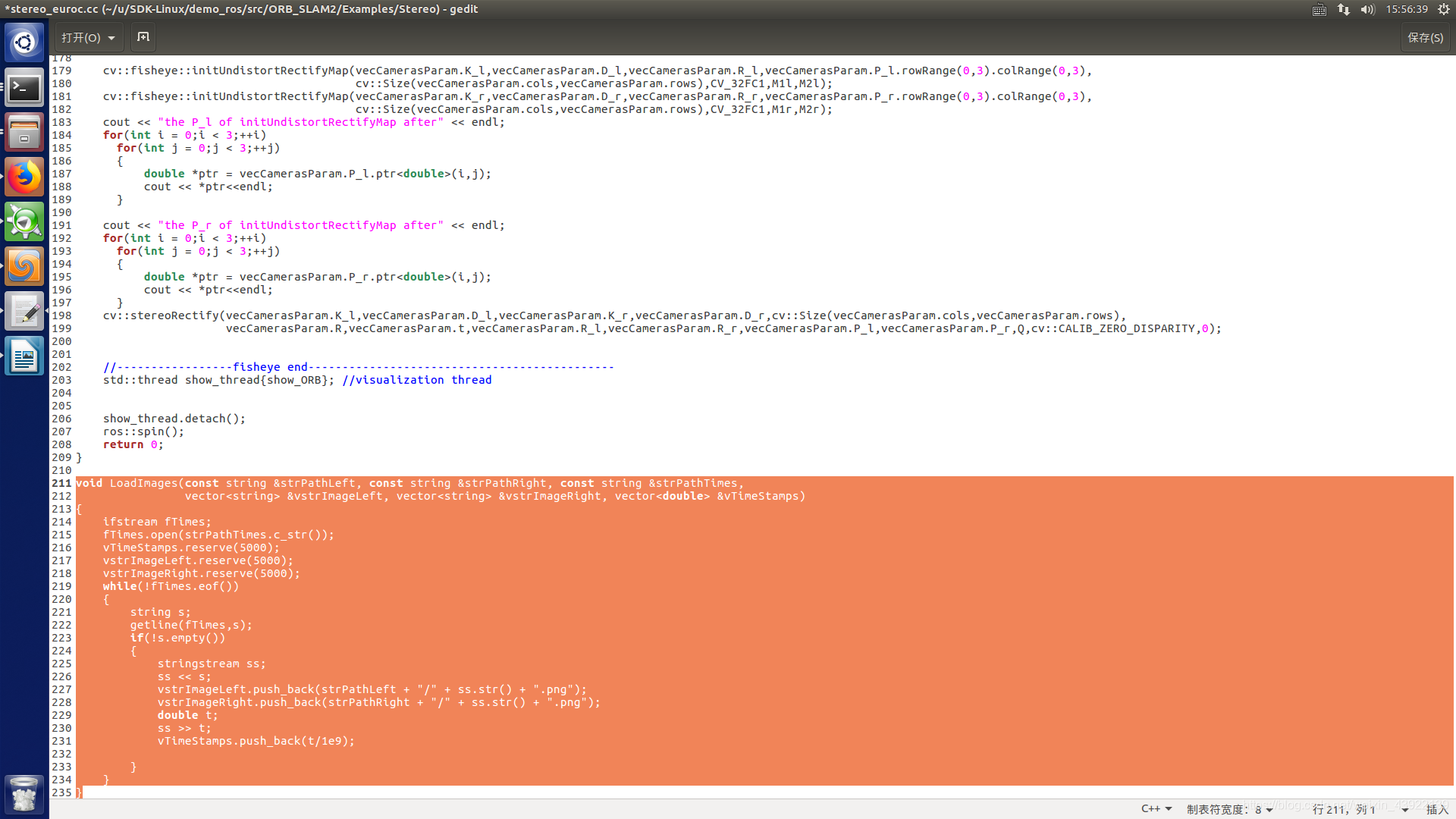
Task: Open the green magnifier app dock icon
Action: pos(24,222)
